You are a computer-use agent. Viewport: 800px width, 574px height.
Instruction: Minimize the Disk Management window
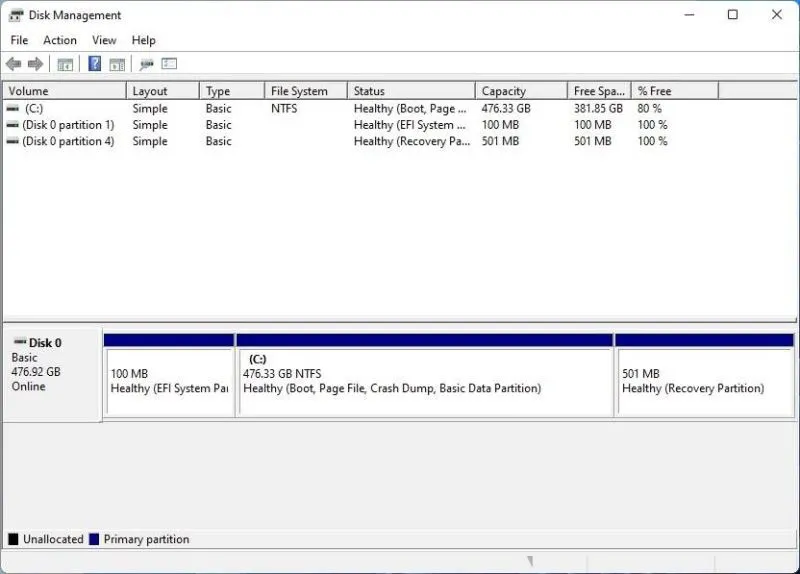[x=689, y=15]
